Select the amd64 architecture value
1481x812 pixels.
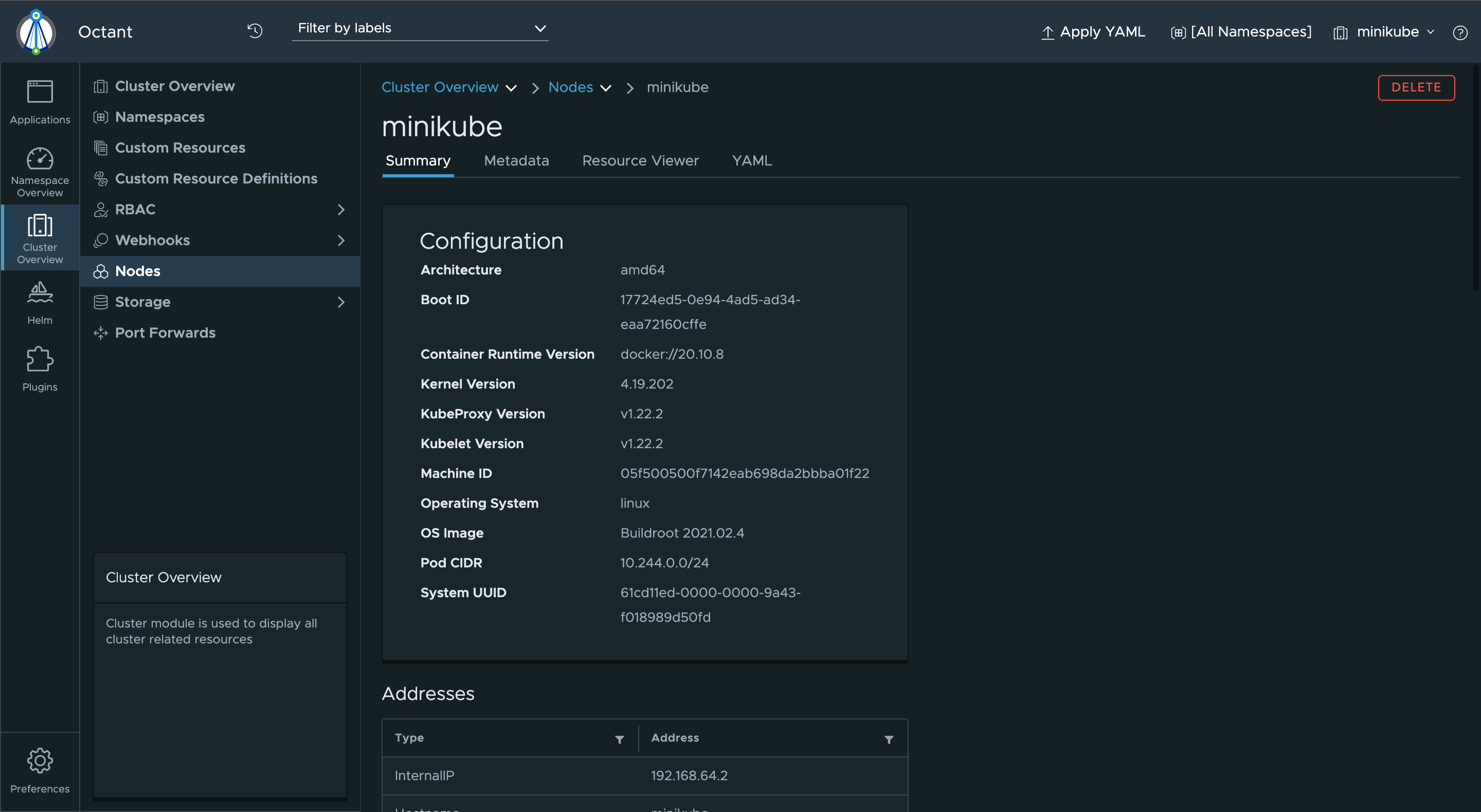(x=642, y=270)
